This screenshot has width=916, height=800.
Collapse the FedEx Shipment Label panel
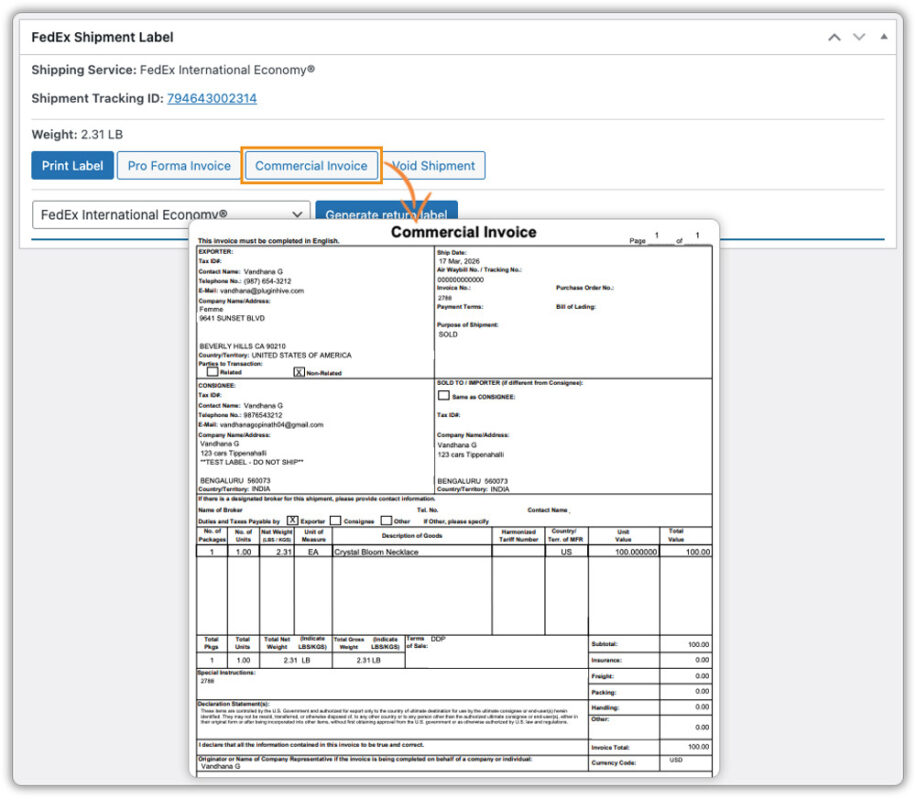[884, 37]
